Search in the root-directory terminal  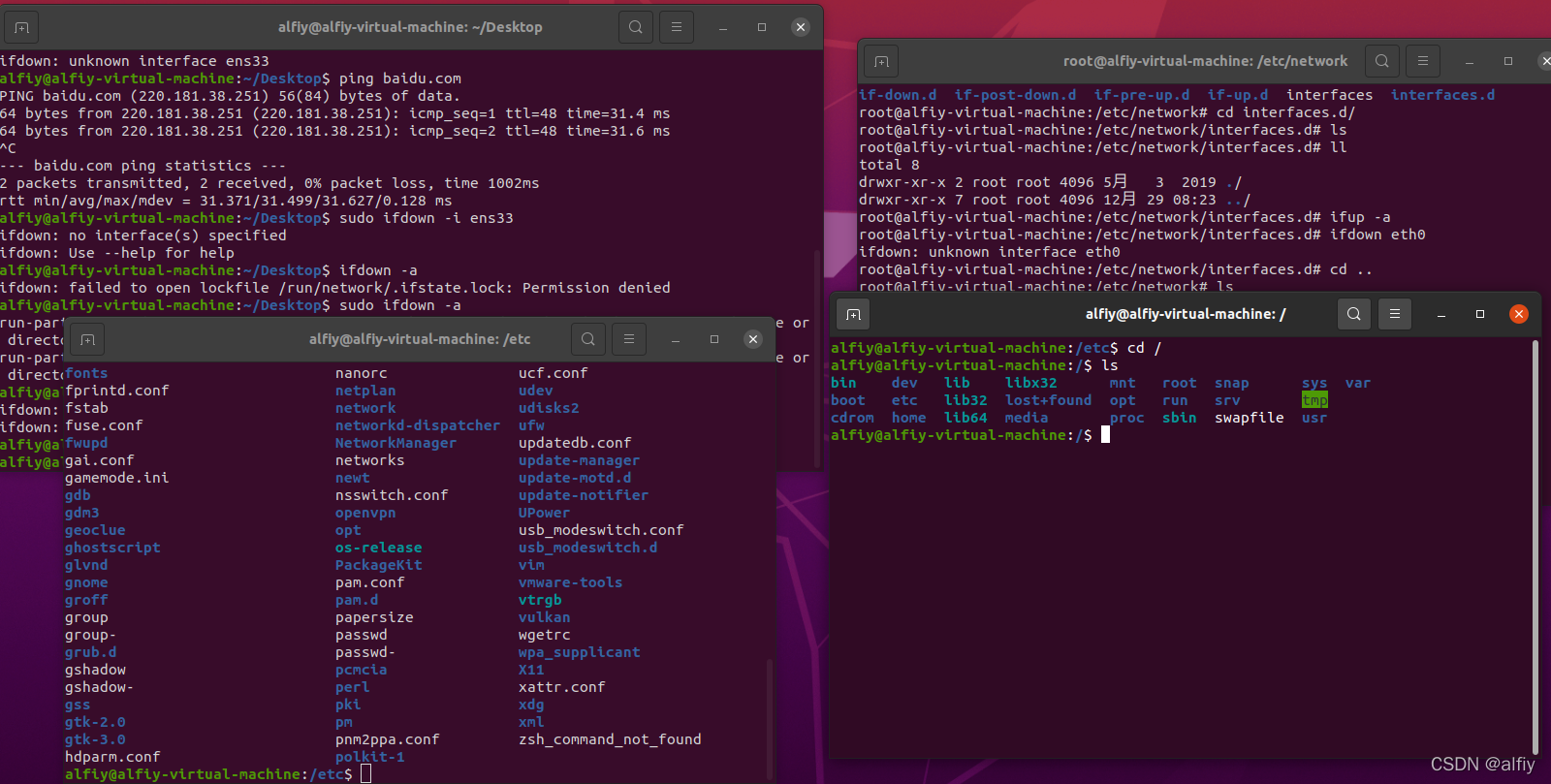(x=1353, y=314)
